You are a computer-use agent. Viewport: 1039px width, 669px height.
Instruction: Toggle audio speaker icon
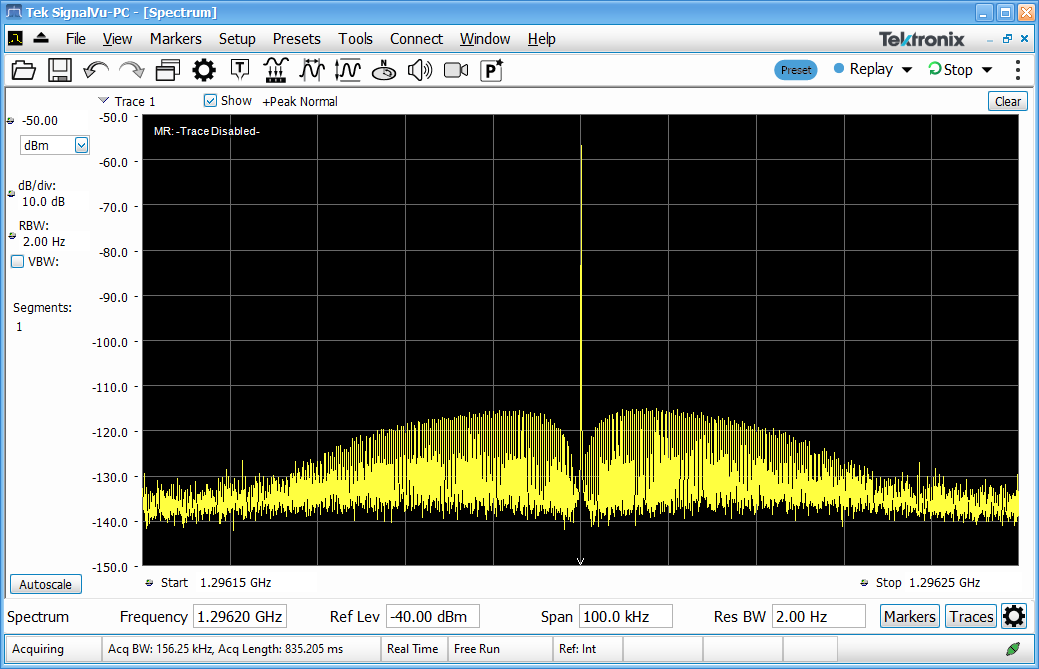[419, 70]
